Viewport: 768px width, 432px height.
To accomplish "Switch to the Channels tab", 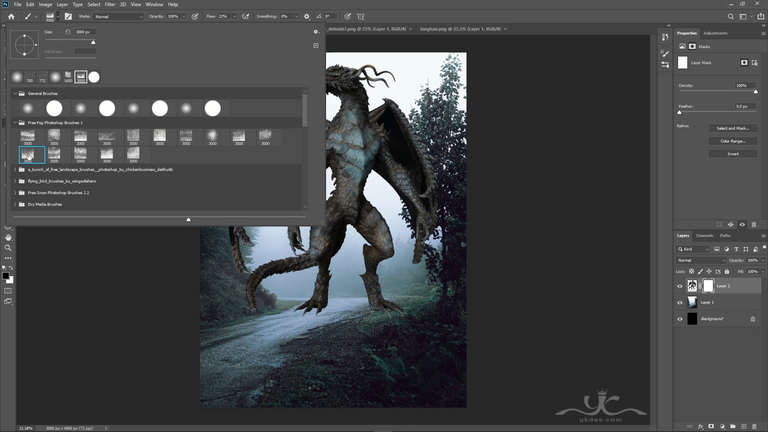I will pos(704,236).
